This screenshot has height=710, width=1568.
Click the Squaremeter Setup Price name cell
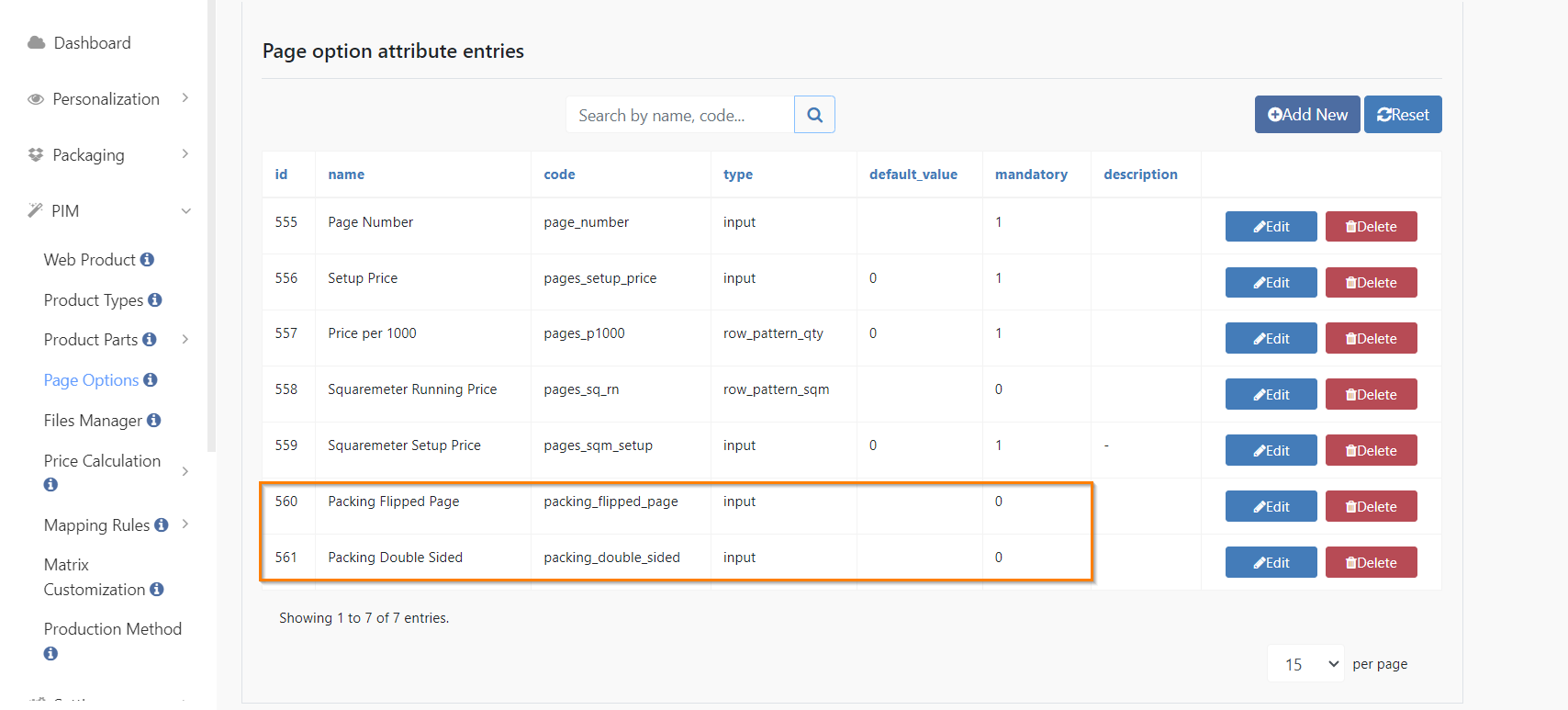click(404, 445)
